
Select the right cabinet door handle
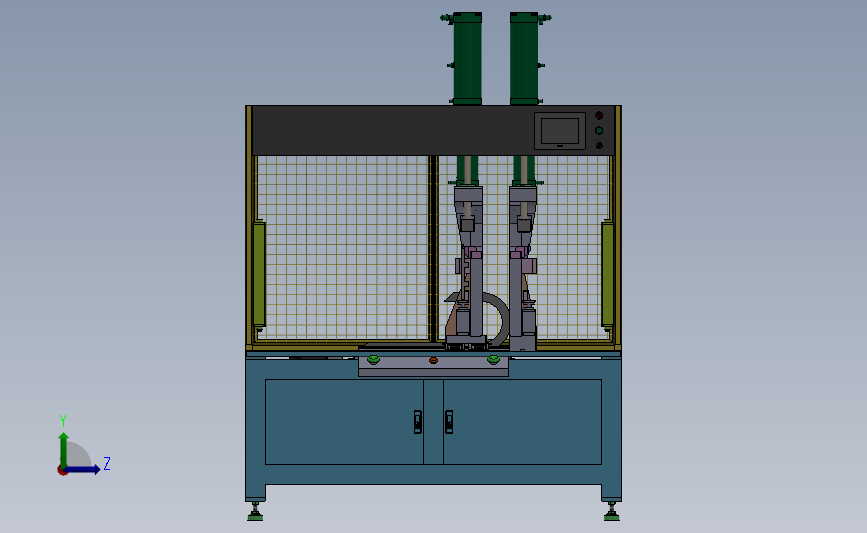coord(449,422)
